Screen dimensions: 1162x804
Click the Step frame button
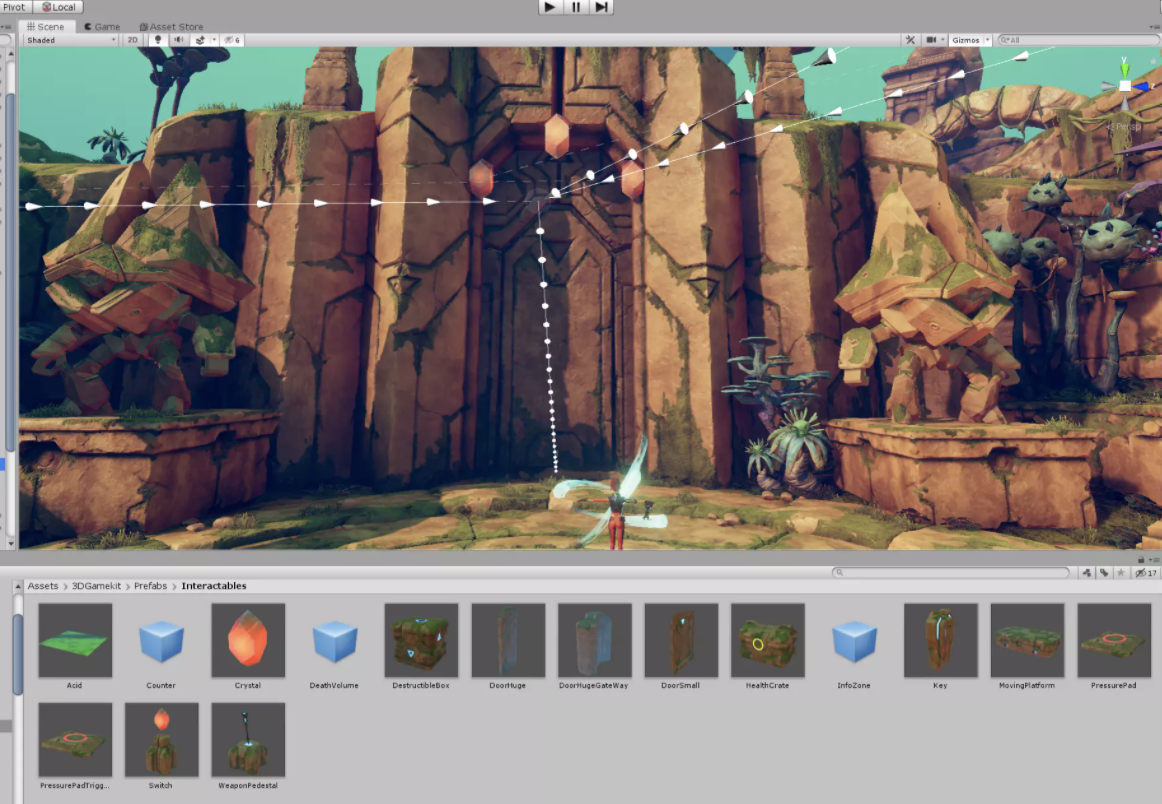point(601,7)
